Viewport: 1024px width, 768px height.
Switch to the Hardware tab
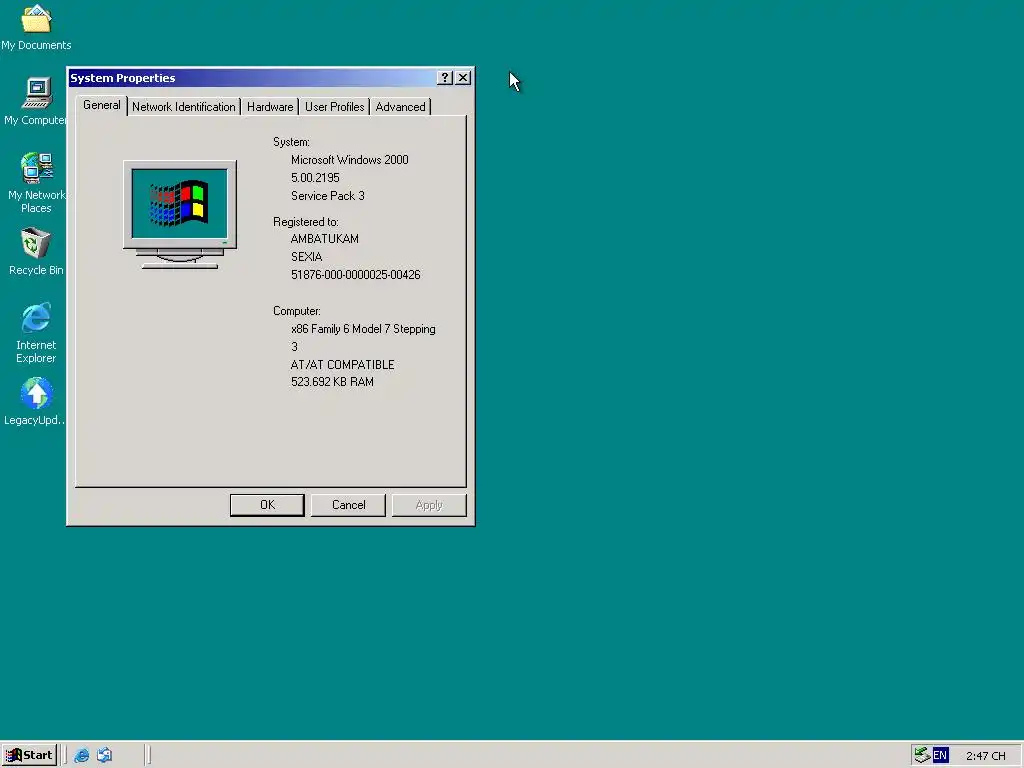pyautogui.click(x=270, y=107)
